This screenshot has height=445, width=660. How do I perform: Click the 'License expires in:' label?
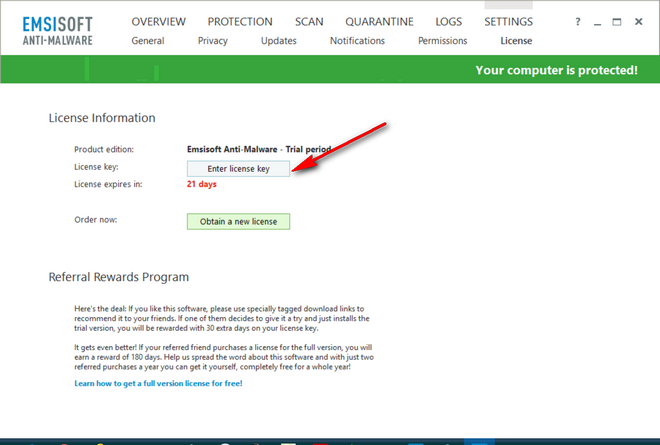click(108, 184)
